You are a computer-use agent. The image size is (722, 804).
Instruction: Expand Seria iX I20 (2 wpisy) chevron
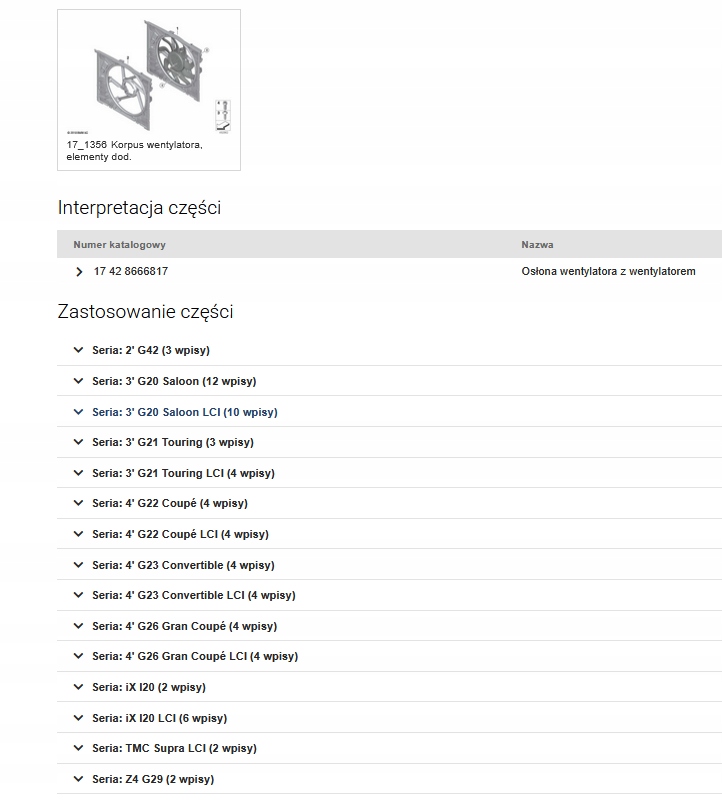pos(79,687)
